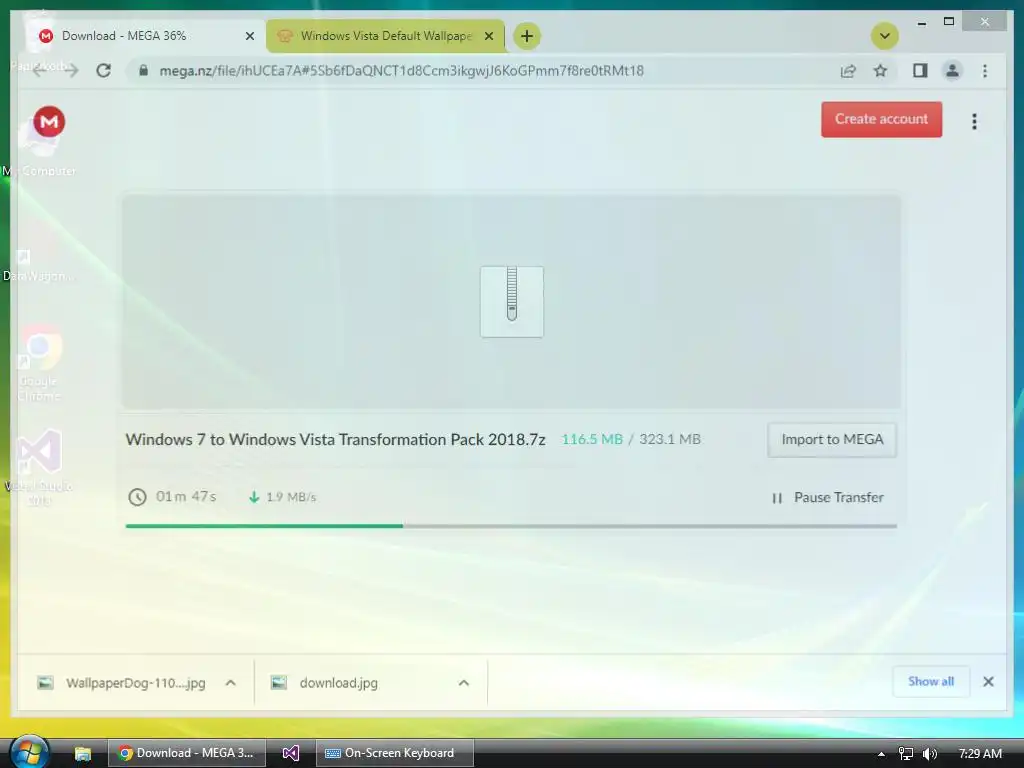Expand options for download.jpg item
This screenshot has width=1024, height=768.
464,683
